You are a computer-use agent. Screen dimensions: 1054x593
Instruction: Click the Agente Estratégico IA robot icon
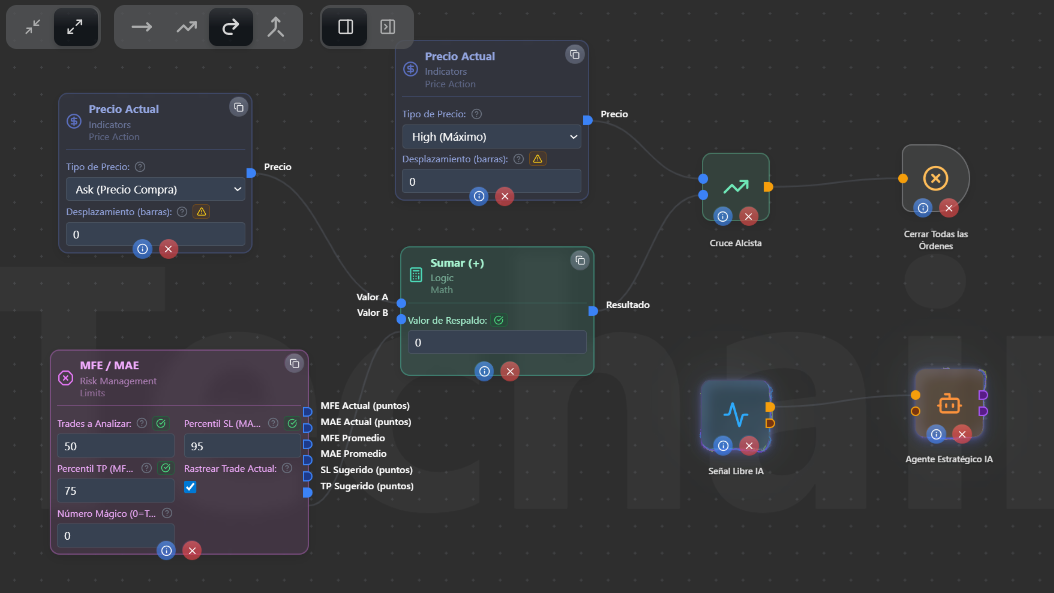tap(948, 404)
